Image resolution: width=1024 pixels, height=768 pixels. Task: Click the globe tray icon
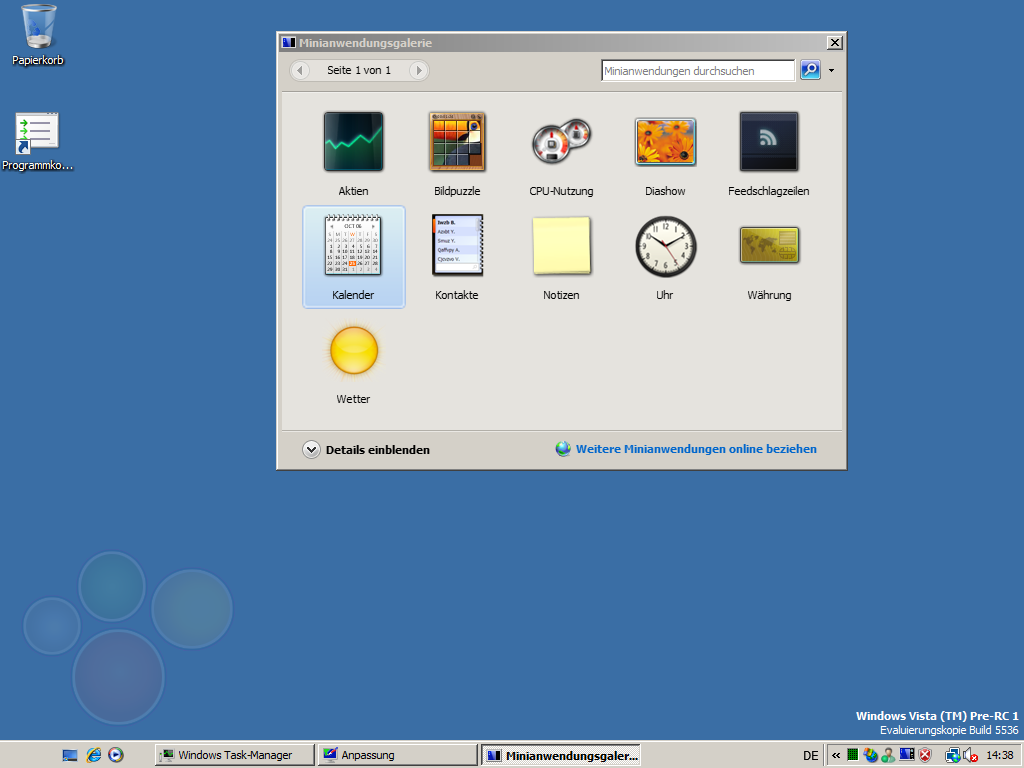tap(870, 755)
